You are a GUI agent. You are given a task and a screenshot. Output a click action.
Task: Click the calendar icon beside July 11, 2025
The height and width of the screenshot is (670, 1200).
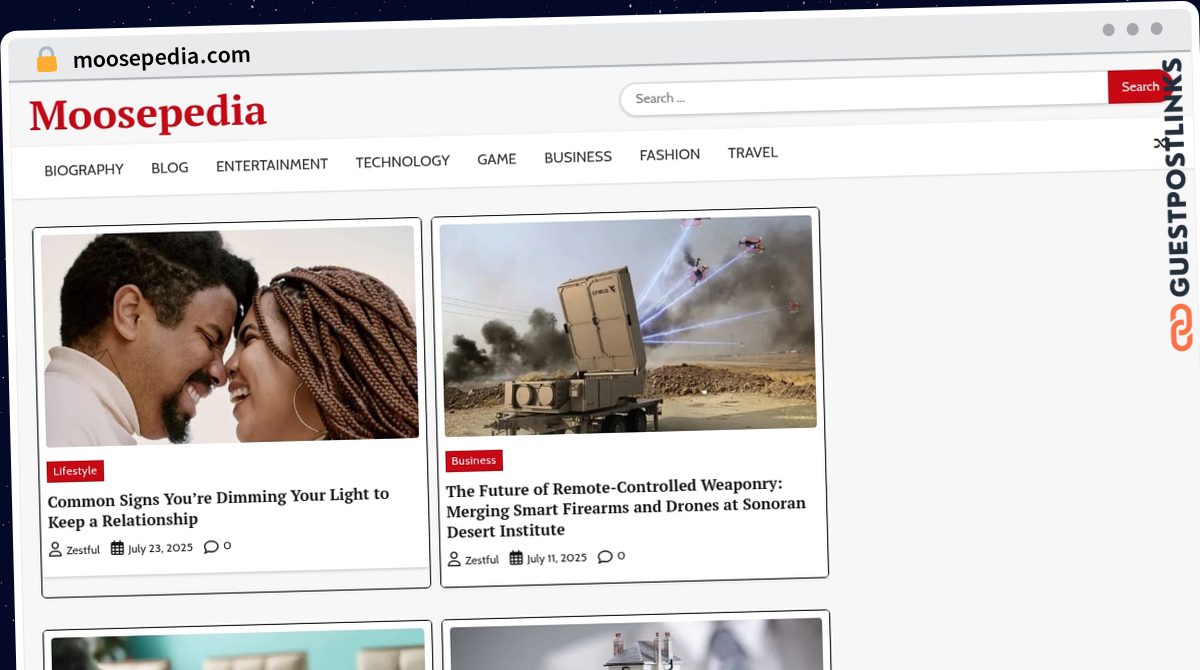click(x=516, y=558)
